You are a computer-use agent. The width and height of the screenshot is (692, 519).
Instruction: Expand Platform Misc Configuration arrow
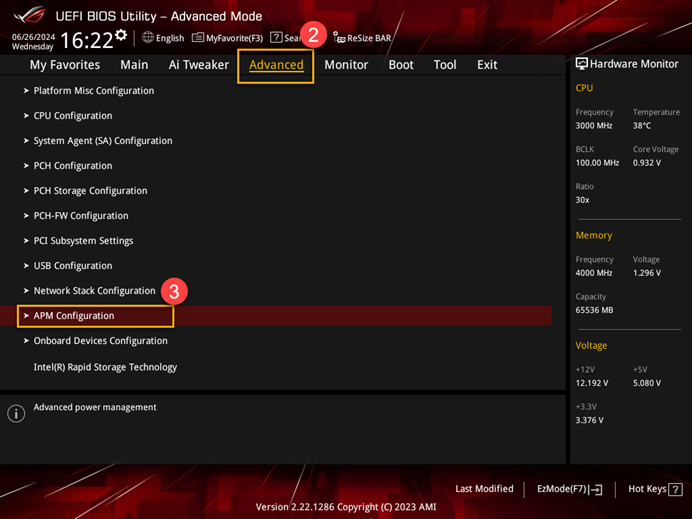pyautogui.click(x=26, y=90)
